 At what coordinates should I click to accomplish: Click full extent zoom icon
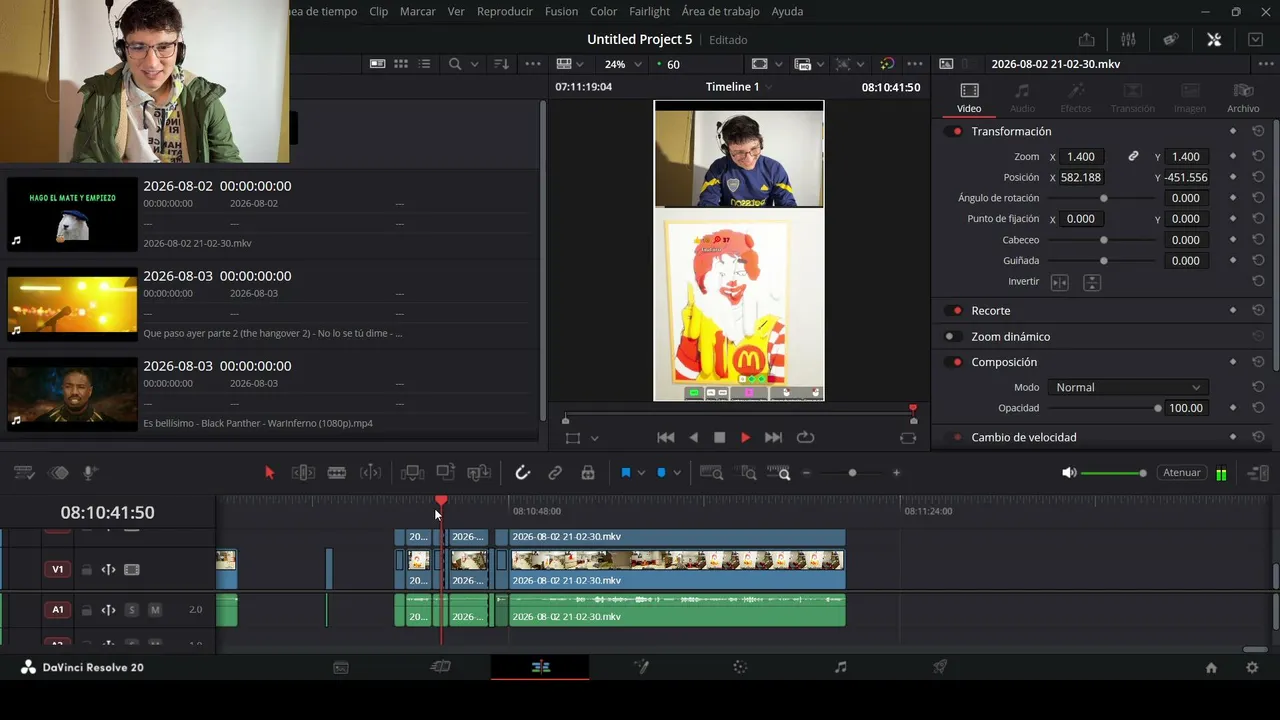point(711,473)
